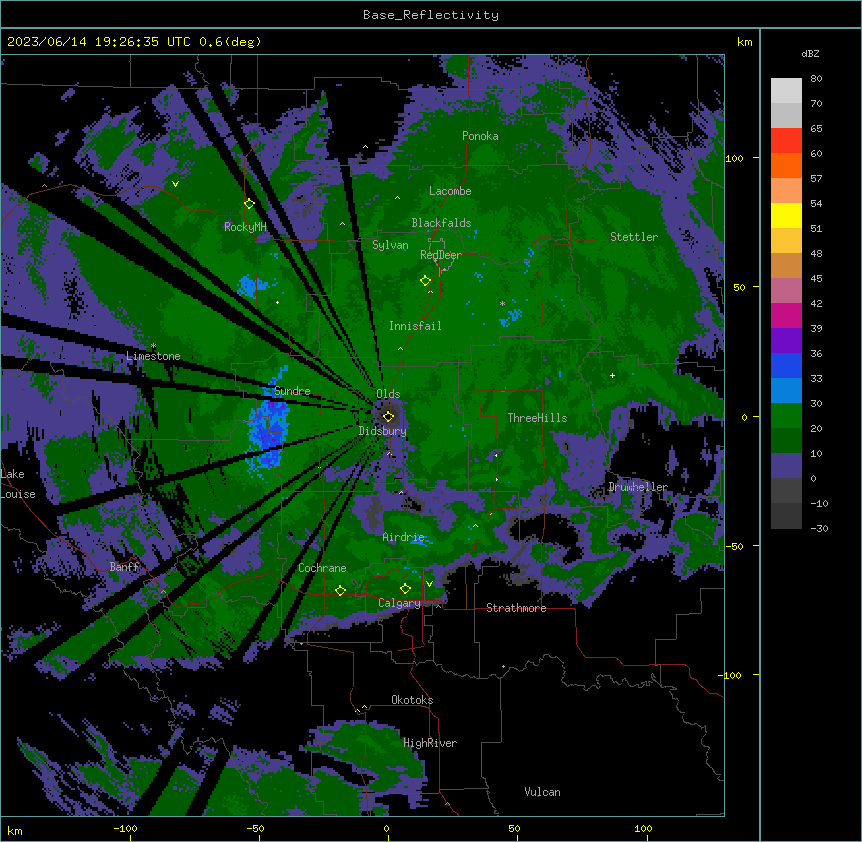Click the 50 tick on the bottom axis
This screenshot has height=842, width=862.
pos(514,828)
